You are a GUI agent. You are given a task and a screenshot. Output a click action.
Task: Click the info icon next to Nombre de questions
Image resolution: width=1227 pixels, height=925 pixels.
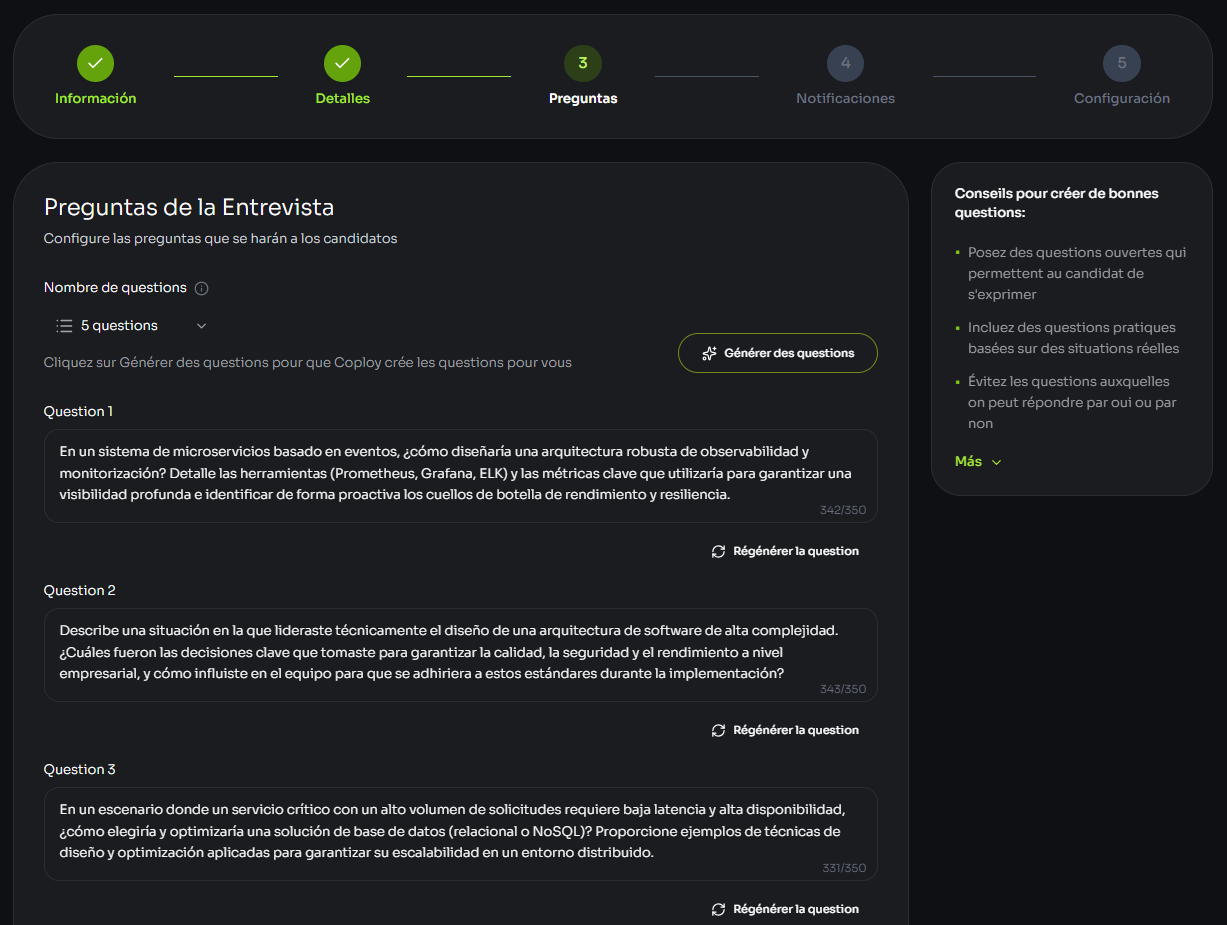200,287
